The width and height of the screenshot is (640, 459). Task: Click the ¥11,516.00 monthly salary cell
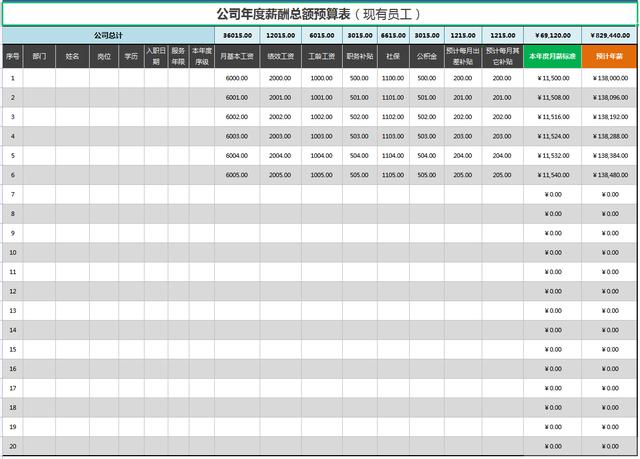(x=552, y=117)
